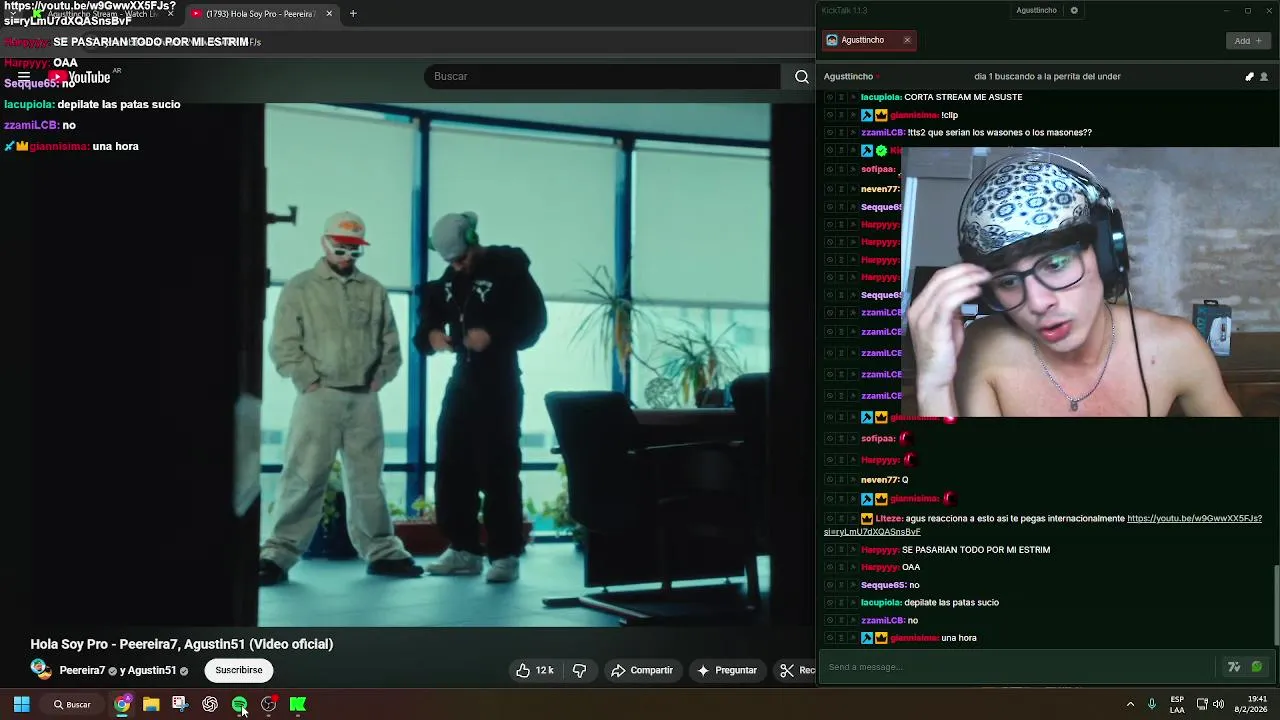Switch the ESP LAA keyboard language

tap(1177, 704)
